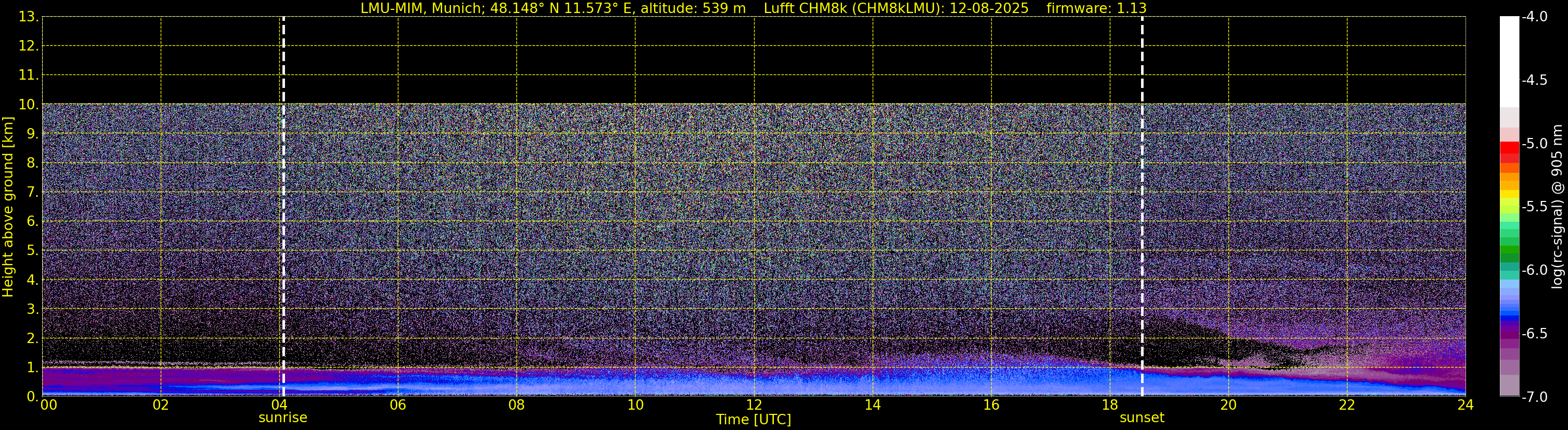Click the '04' time tick label
The height and width of the screenshot is (430, 1568).
point(279,405)
